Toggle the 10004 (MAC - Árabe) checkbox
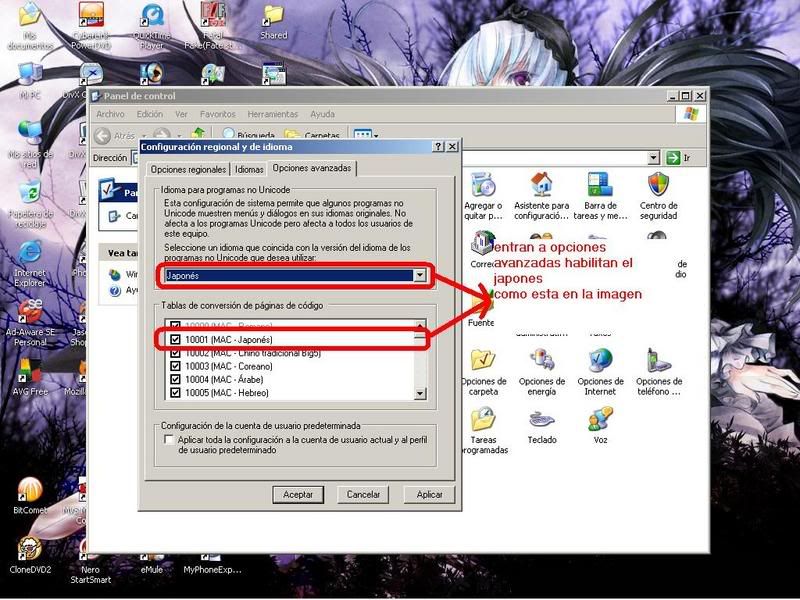The width and height of the screenshot is (800, 600). 176,379
